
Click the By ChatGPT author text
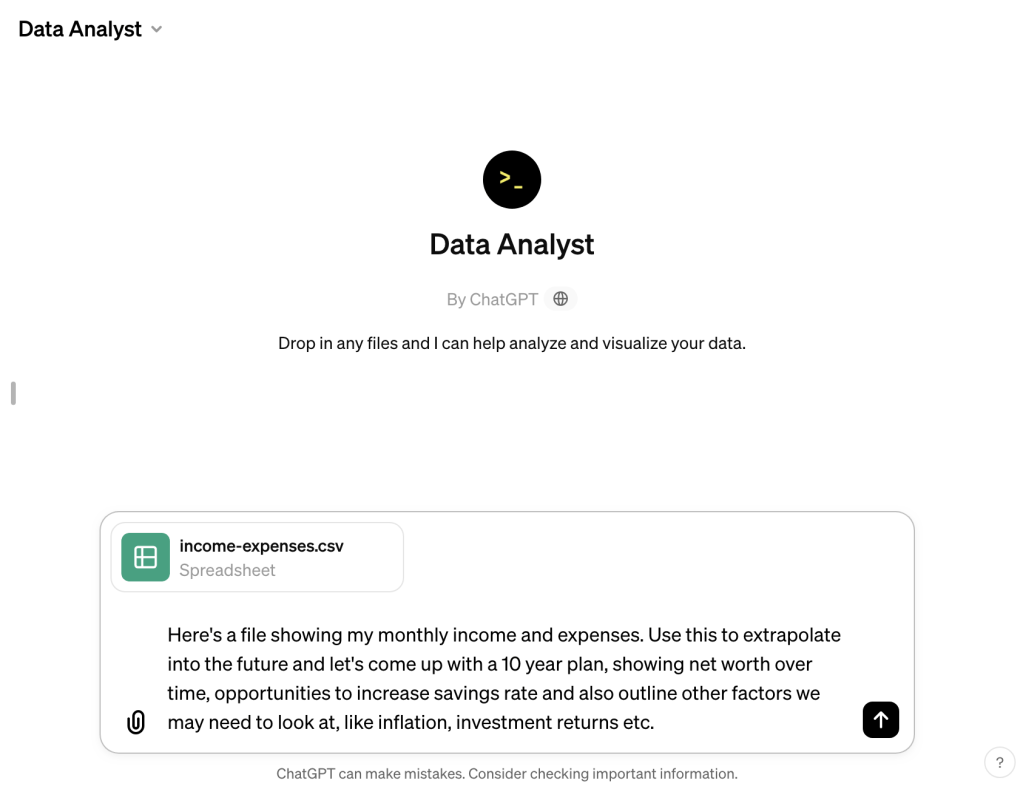492,299
